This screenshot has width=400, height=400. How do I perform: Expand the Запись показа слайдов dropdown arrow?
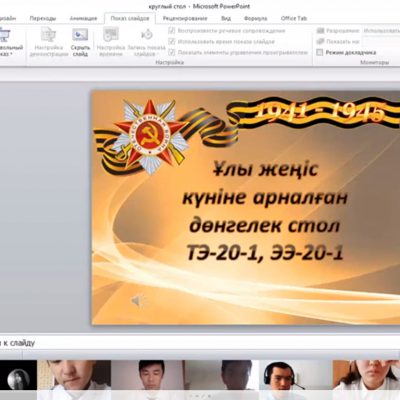click(158, 54)
